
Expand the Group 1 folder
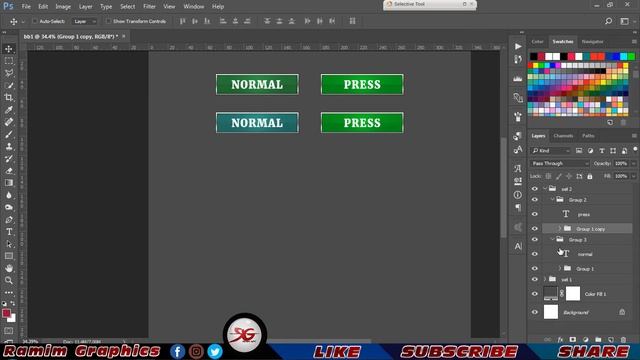(560, 268)
